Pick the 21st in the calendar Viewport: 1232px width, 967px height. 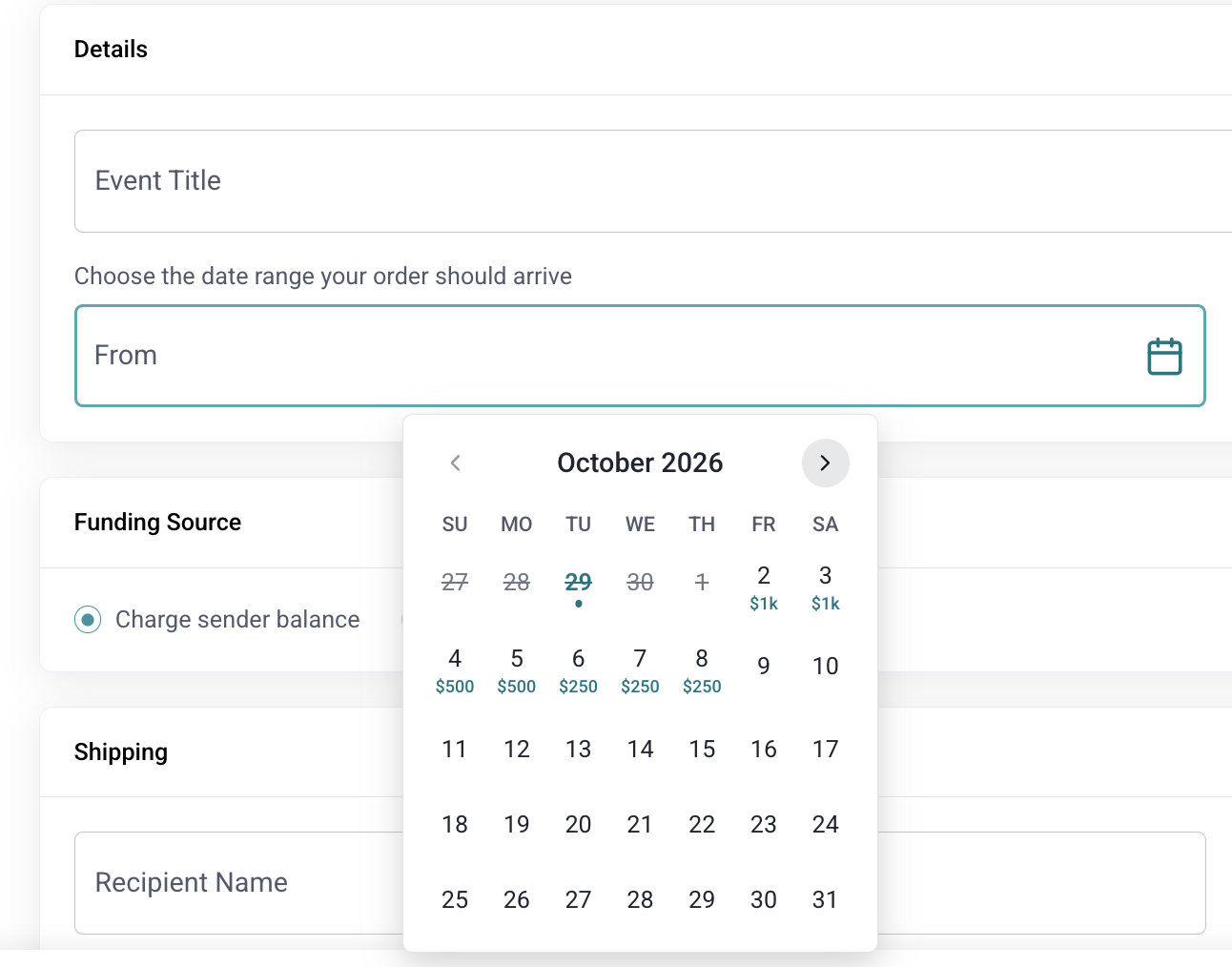641,825
